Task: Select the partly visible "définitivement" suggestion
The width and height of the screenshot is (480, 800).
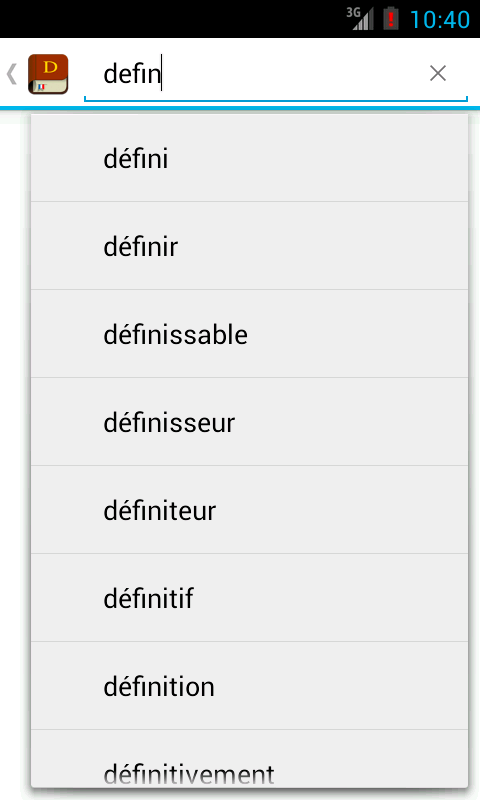Action: (249, 759)
